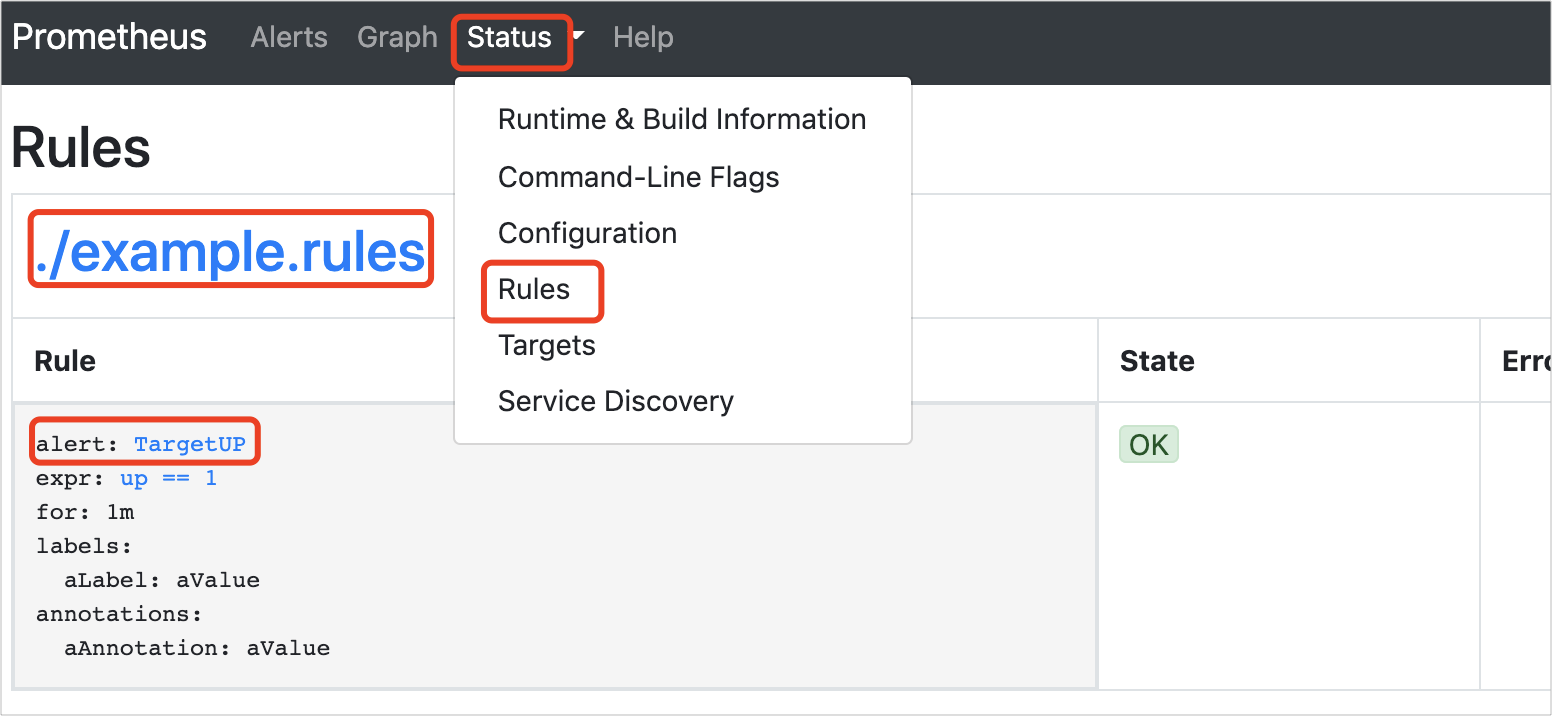This screenshot has width=1552, height=716.
Task: Click the 'for: 1m' line in rule
Action: [x=85, y=512]
